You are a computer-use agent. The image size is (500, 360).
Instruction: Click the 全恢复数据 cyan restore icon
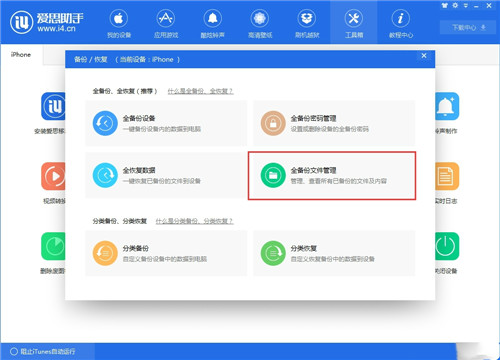[105, 175]
